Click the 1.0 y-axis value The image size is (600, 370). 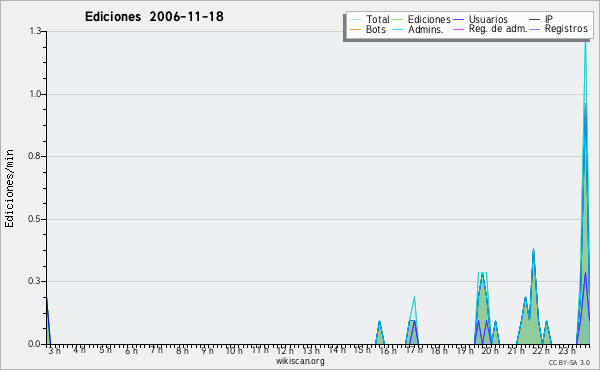35,94
